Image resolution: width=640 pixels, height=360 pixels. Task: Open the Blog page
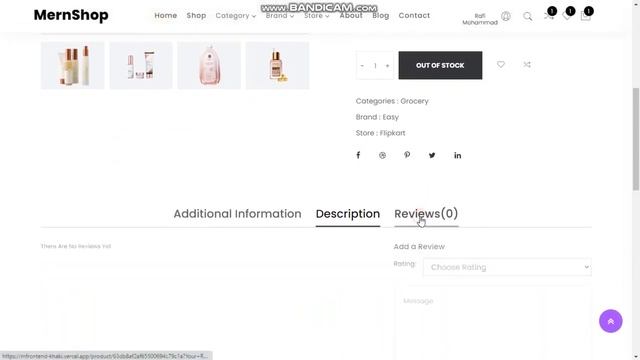click(380, 16)
